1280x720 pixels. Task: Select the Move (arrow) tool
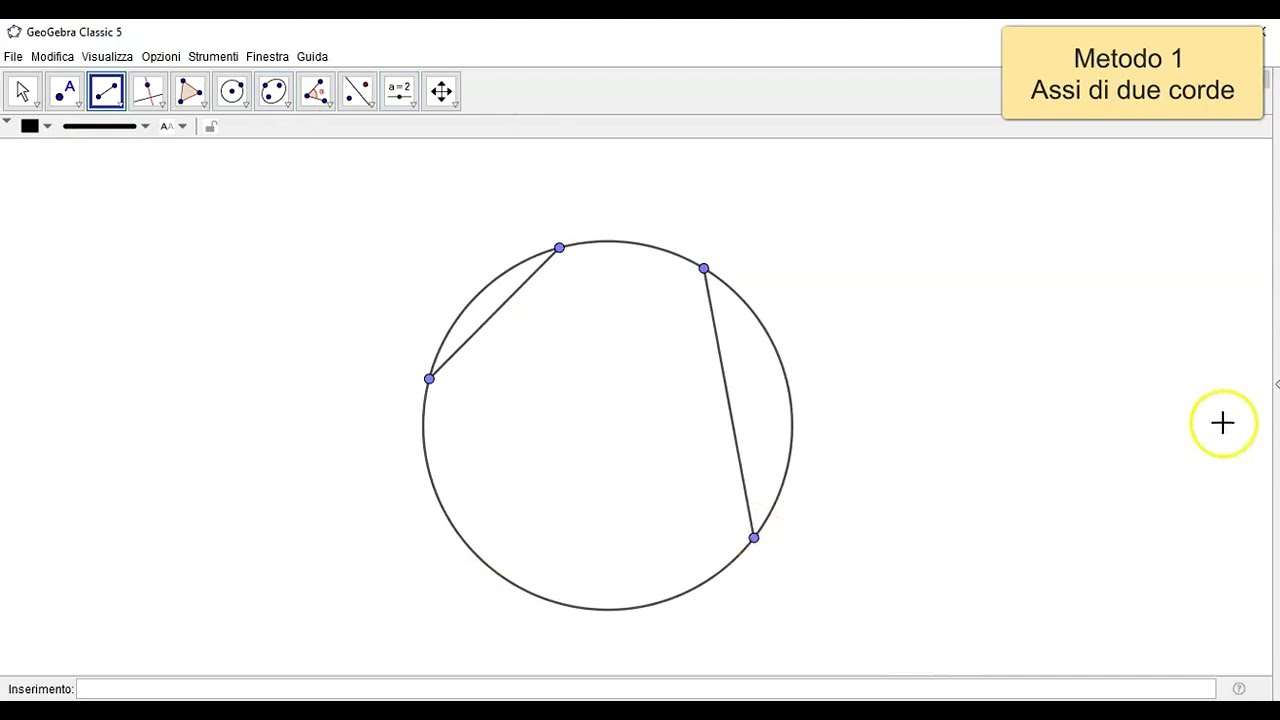point(23,91)
